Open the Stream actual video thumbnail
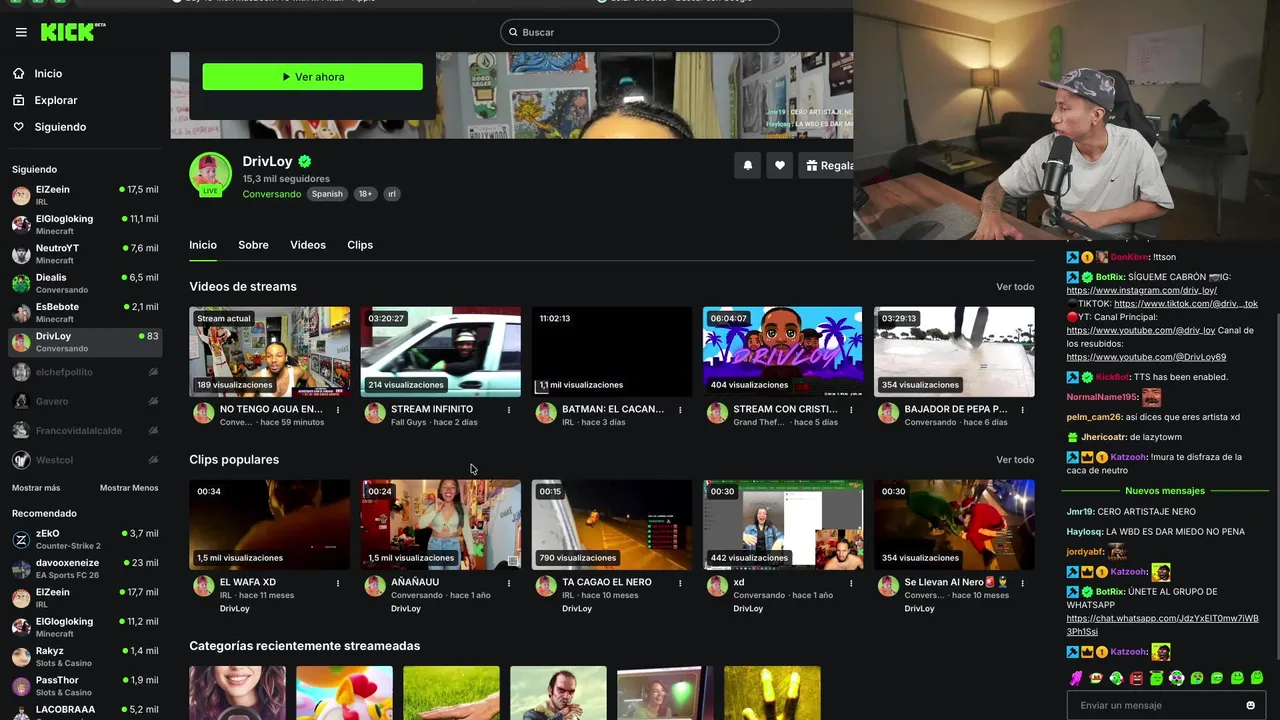Image resolution: width=1280 pixels, height=720 pixels. [x=270, y=352]
